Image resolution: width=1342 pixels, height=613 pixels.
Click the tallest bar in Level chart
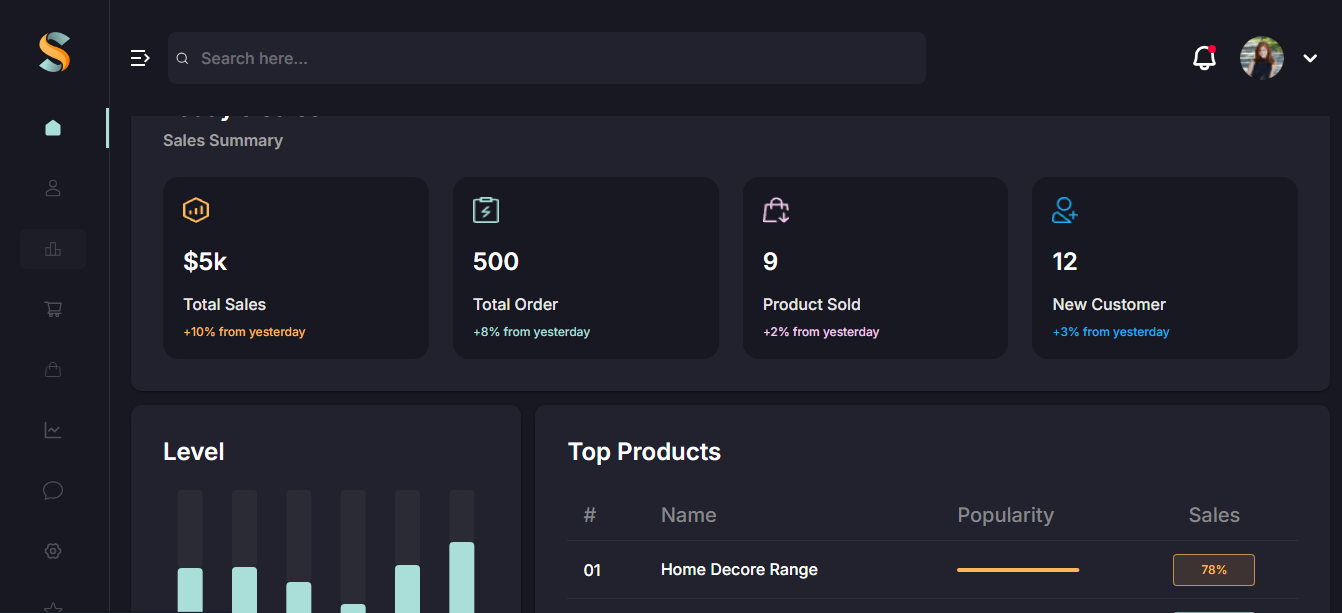tap(462, 577)
